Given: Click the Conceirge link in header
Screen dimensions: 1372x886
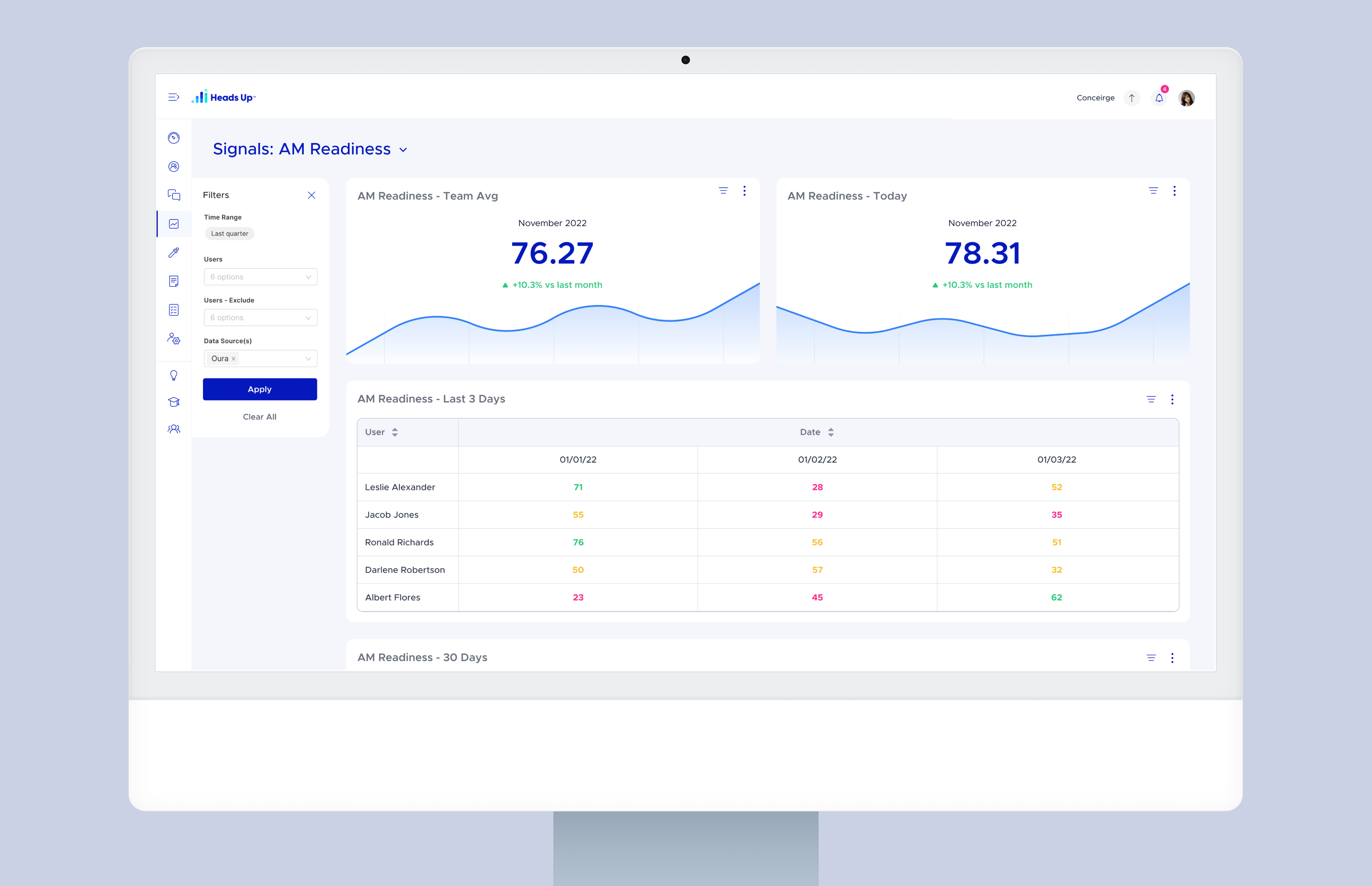Looking at the screenshot, I should click(x=1095, y=98).
